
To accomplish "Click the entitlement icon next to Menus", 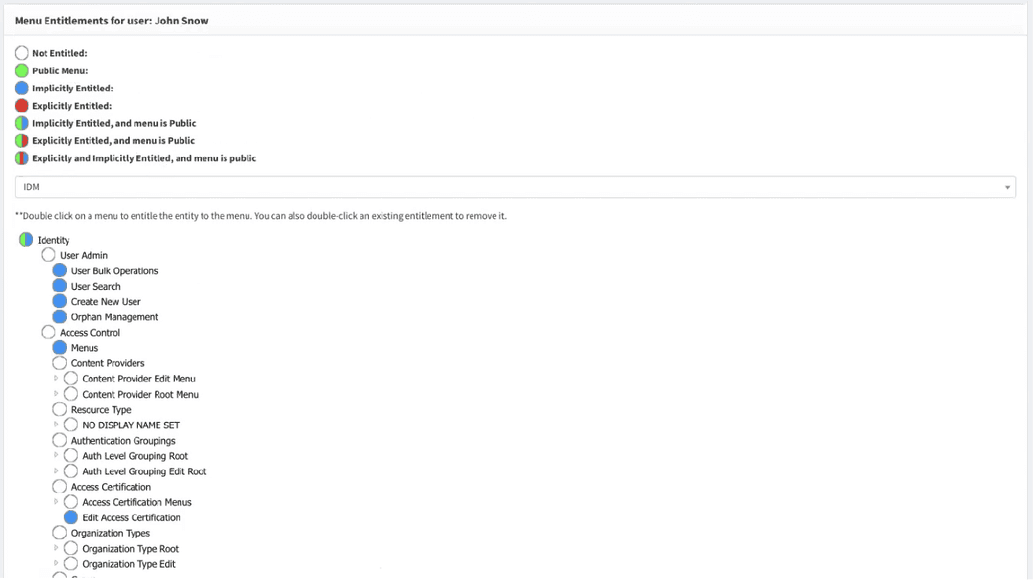I will coord(59,347).
